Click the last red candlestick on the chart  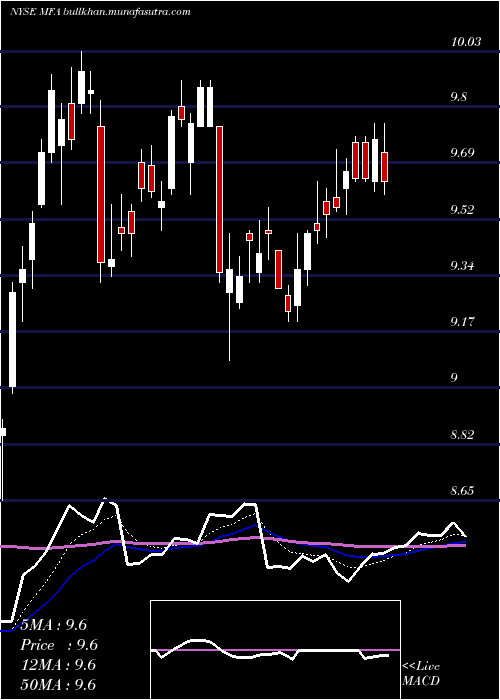385,167
